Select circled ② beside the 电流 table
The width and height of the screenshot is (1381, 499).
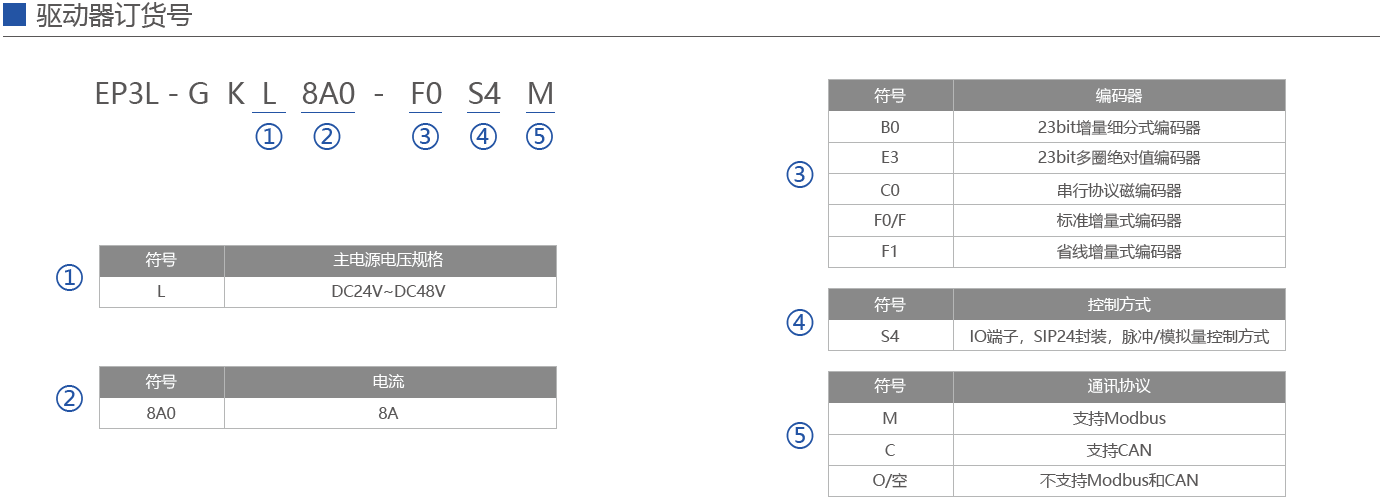click(x=69, y=399)
